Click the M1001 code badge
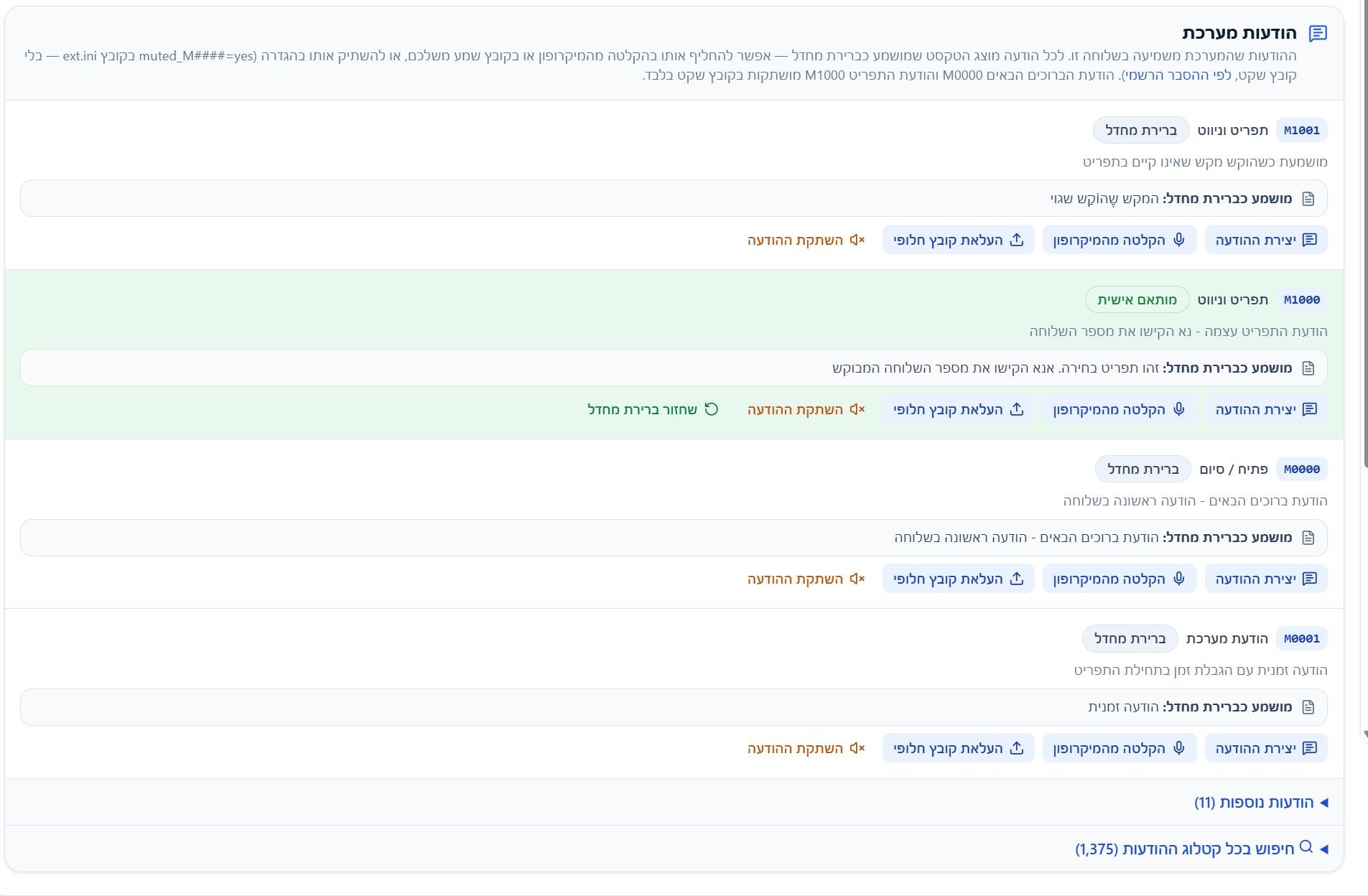 pos(1301,131)
